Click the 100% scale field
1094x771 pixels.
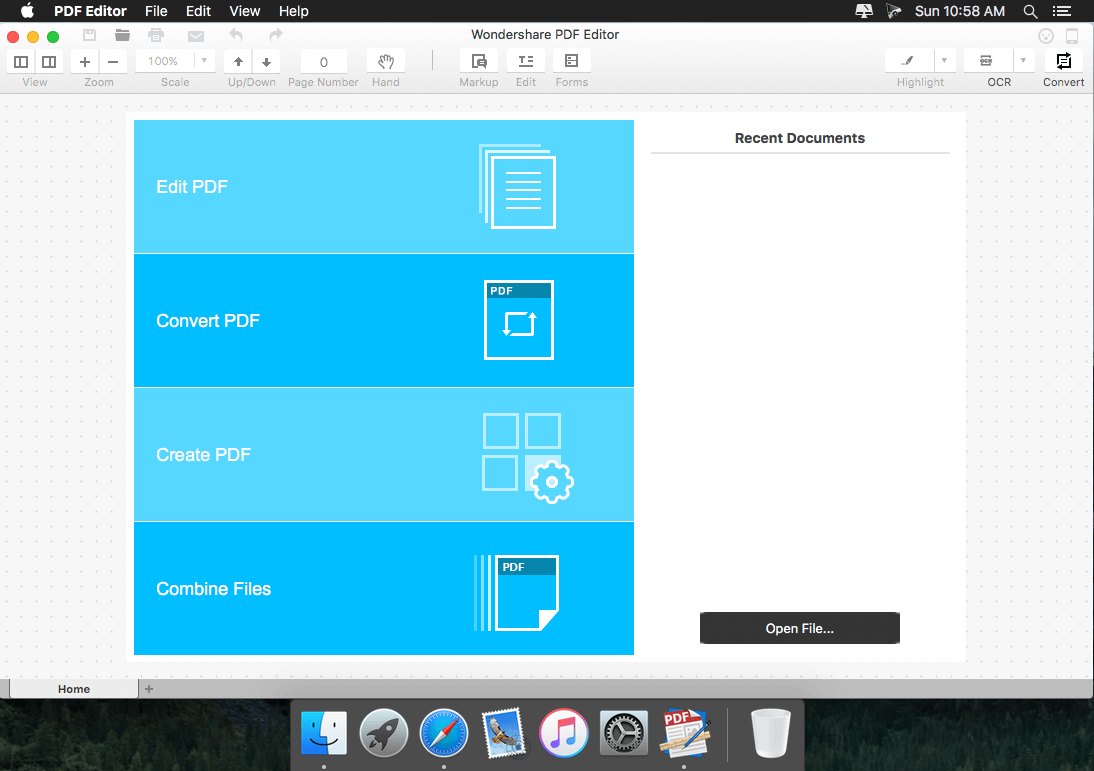(165, 61)
